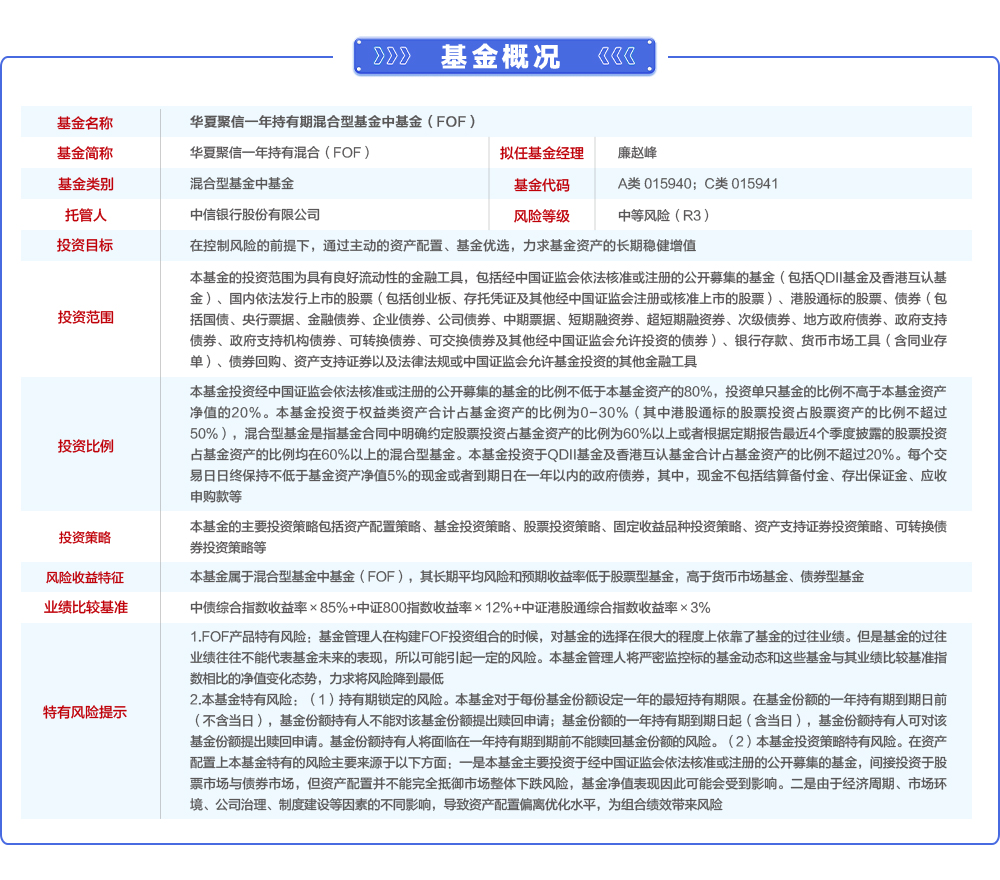Click the paragraph starting 本基金投资经中国证监会依法核准
The width and height of the screenshot is (1000, 880).
point(568,444)
